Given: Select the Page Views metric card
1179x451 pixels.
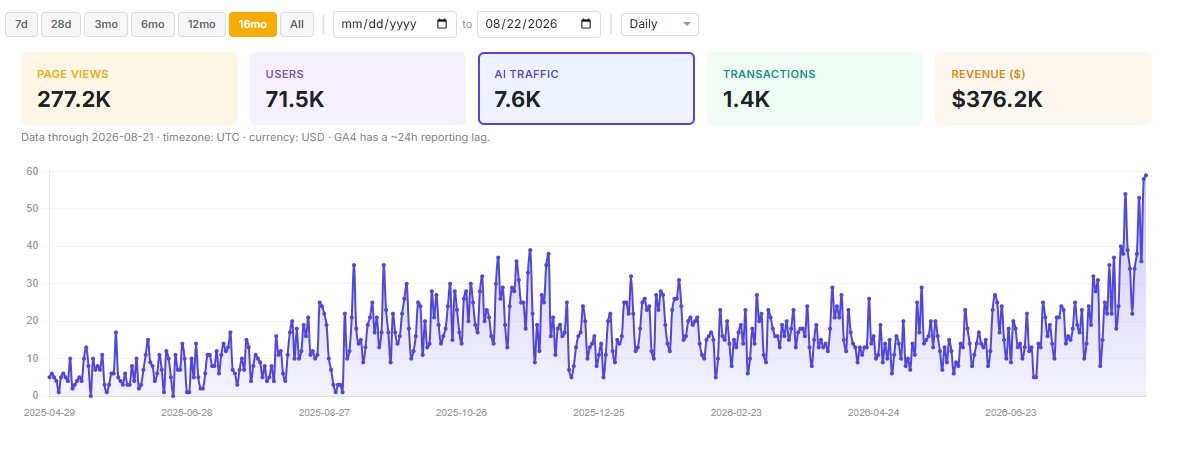Looking at the screenshot, I should coord(129,89).
